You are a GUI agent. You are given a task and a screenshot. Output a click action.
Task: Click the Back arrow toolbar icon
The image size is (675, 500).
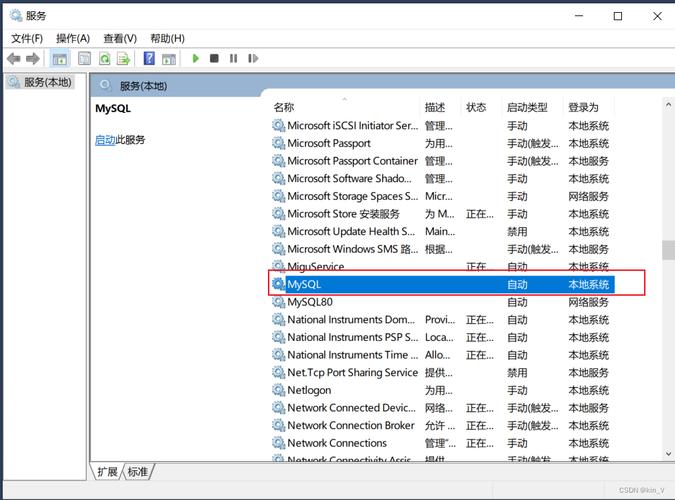[14, 59]
